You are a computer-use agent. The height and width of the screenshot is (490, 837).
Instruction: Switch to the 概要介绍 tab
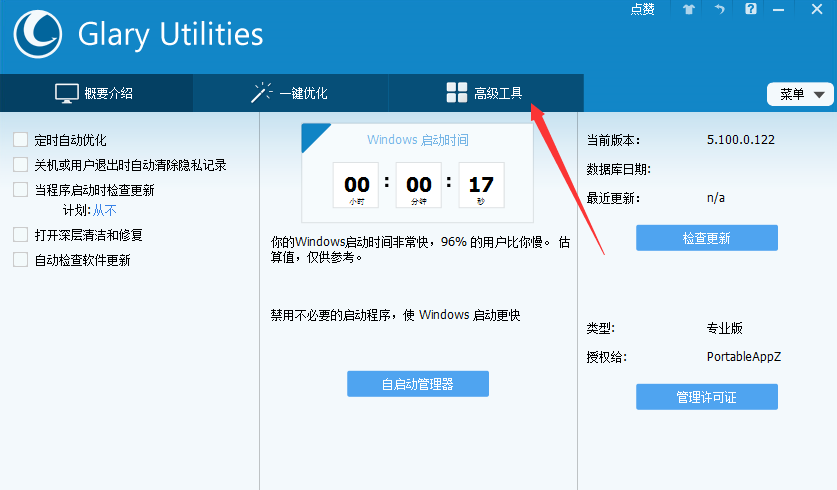pos(96,93)
